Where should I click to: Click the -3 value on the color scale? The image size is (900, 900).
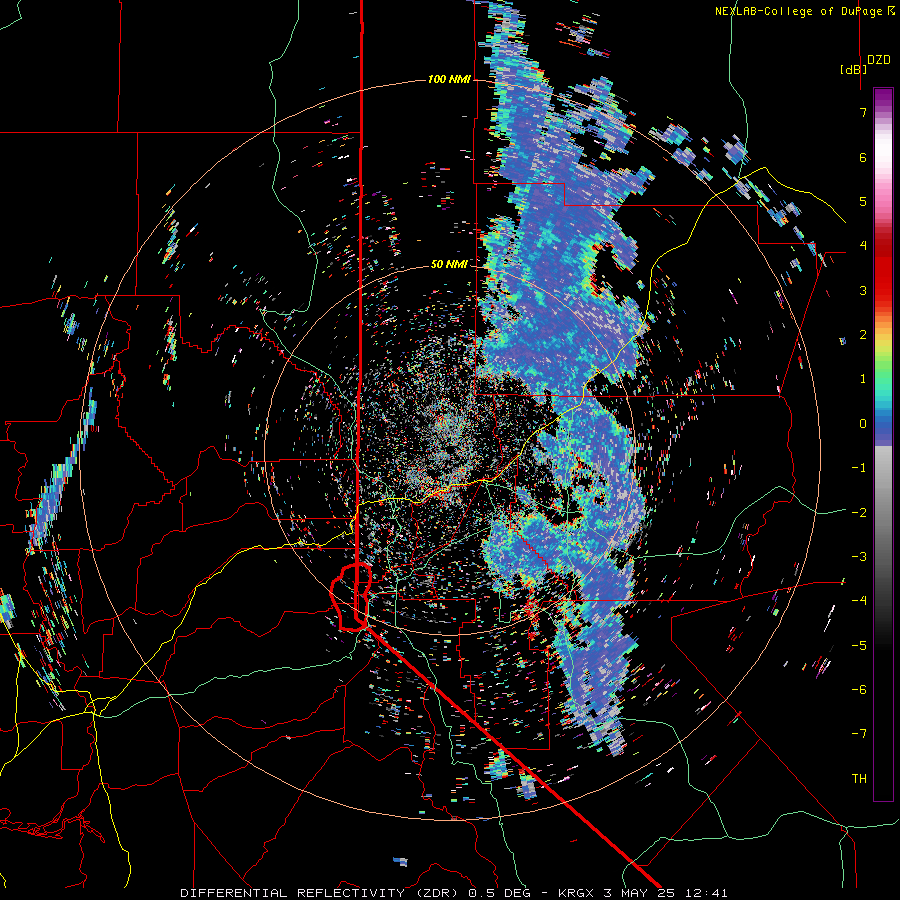(x=859, y=556)
